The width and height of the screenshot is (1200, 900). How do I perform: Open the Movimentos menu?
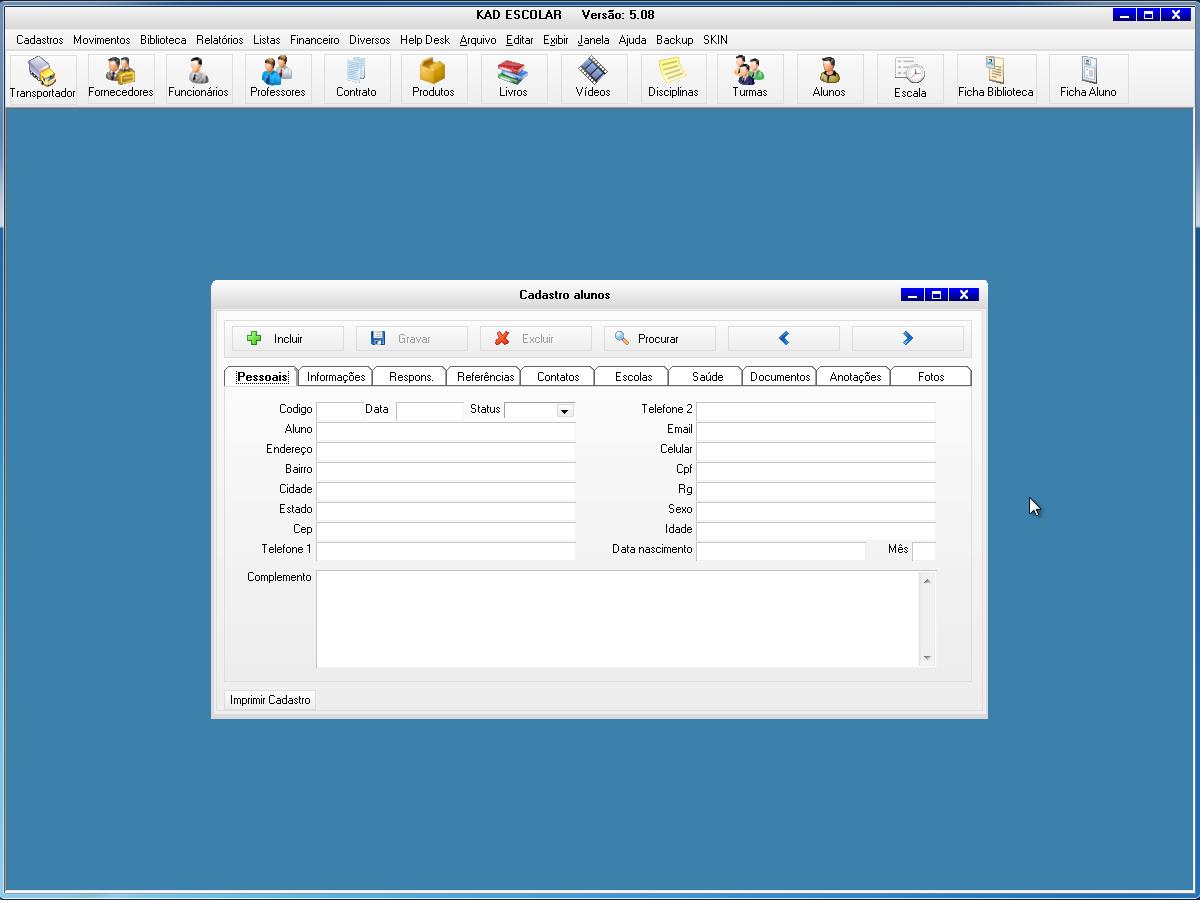coord(101,40)
